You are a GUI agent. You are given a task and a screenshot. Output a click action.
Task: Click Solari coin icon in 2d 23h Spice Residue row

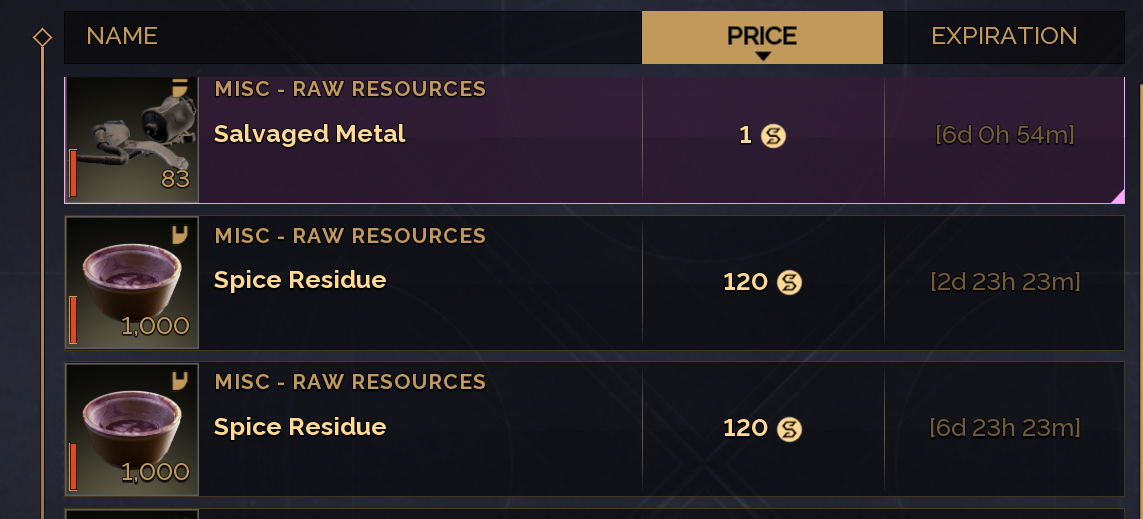click(789, 283)
